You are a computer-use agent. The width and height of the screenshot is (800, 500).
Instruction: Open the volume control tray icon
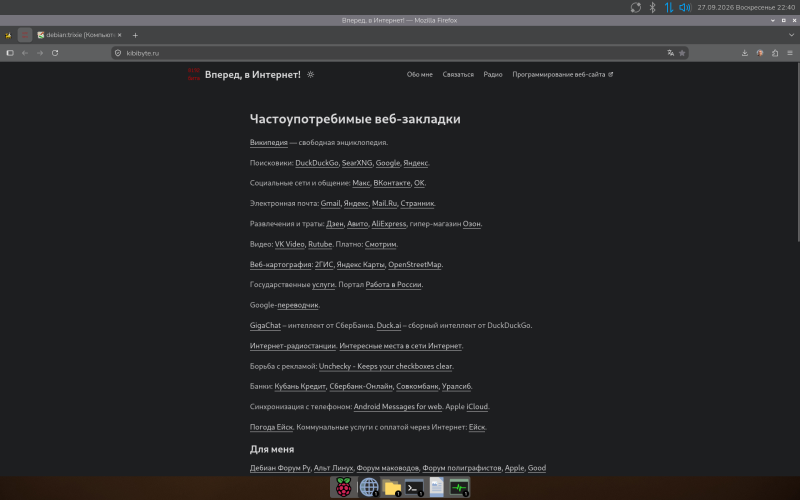(x=685, y=7)
